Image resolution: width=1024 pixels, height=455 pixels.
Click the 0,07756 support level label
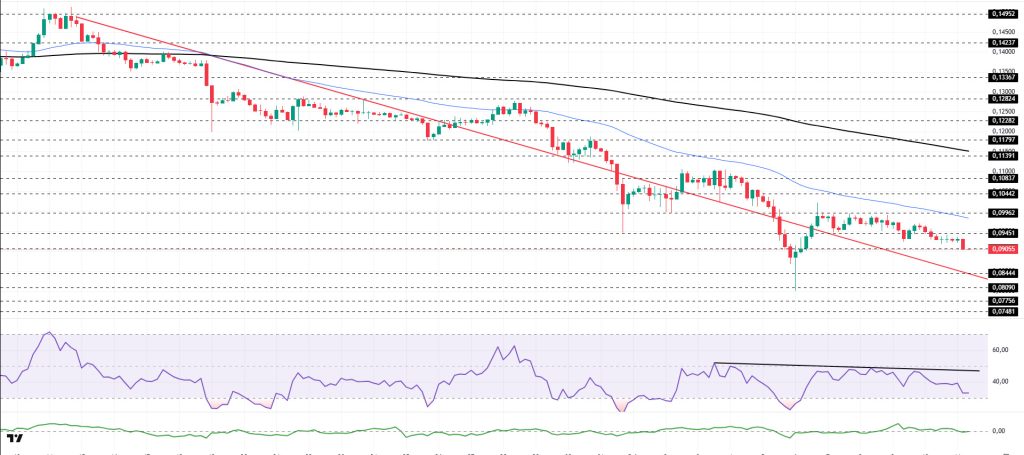[1003, 300]
